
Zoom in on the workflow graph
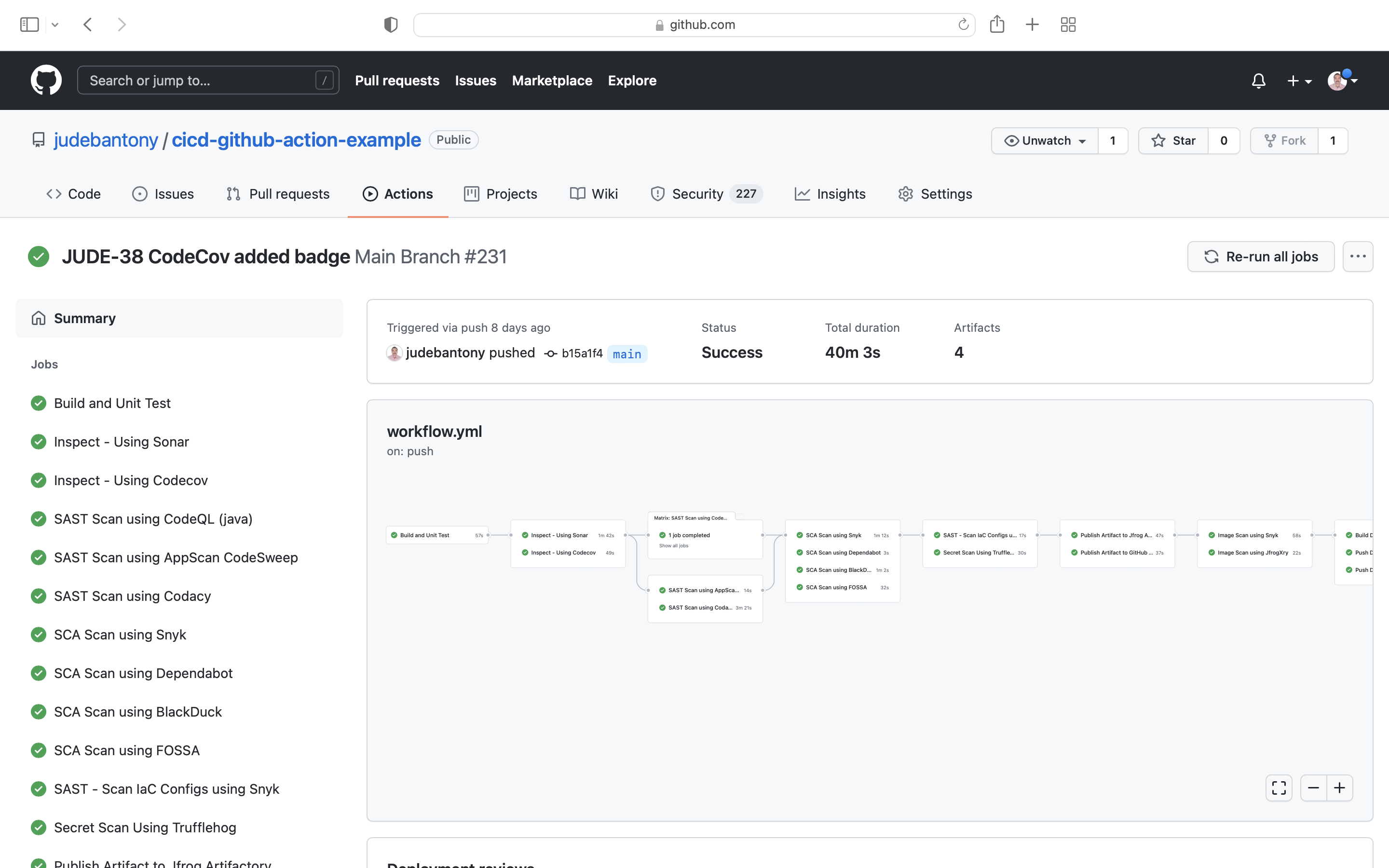tap(1340, 787)
